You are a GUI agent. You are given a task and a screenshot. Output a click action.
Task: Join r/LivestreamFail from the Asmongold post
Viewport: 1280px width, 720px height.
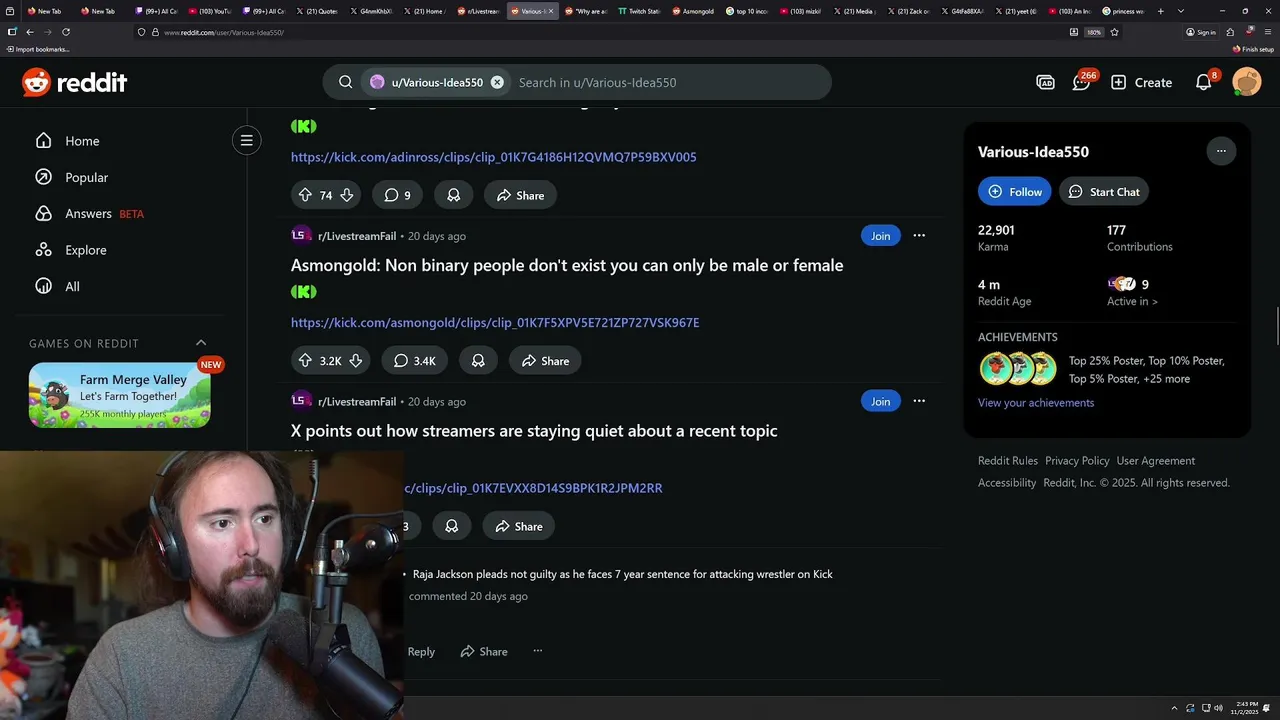pyautogui.click(x=880, y=236)
